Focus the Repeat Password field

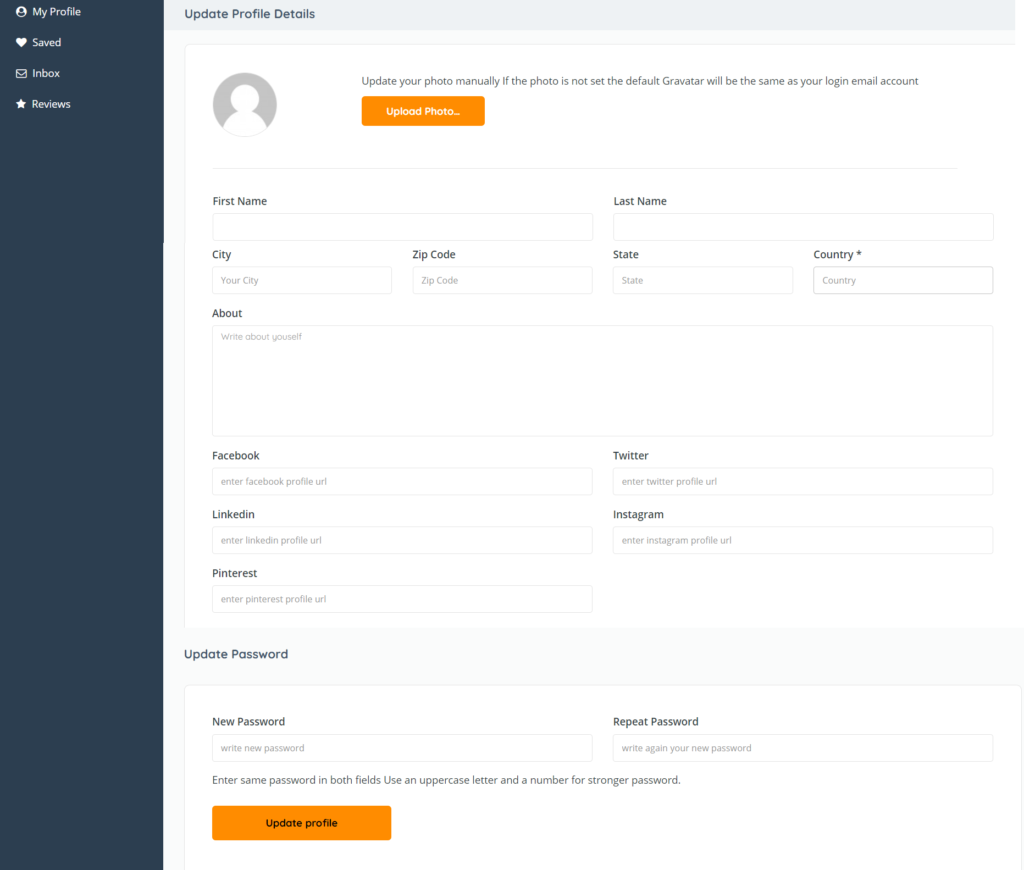(803, 748)
